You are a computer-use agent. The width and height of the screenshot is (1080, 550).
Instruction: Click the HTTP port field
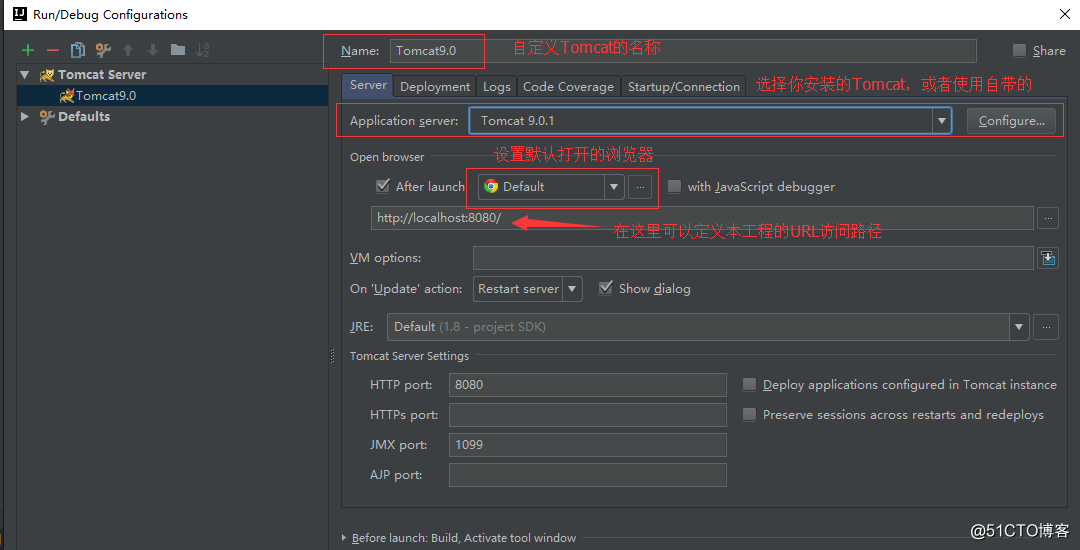[x=588, y=385]
